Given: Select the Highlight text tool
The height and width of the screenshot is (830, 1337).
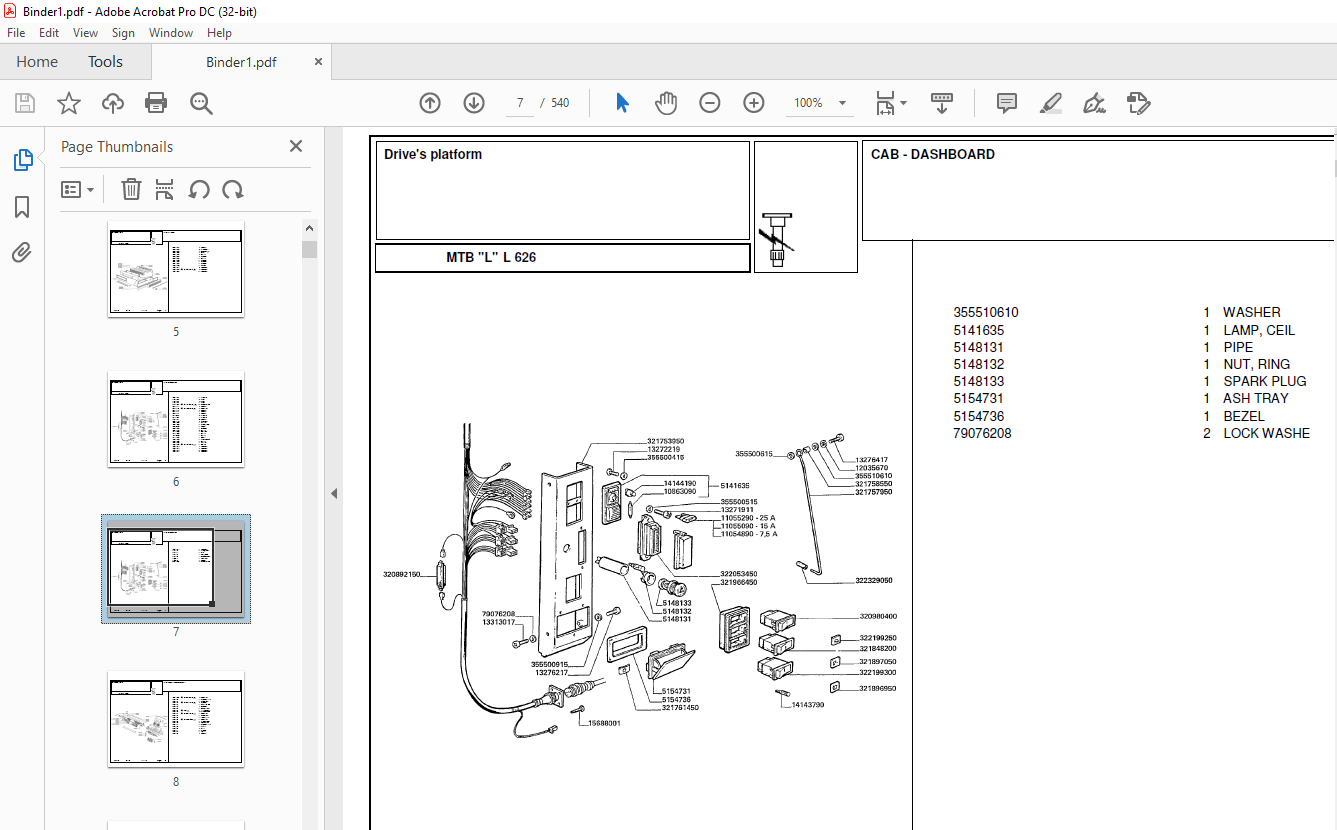Looking at the screenshot, I should (x=1050, y=103).
